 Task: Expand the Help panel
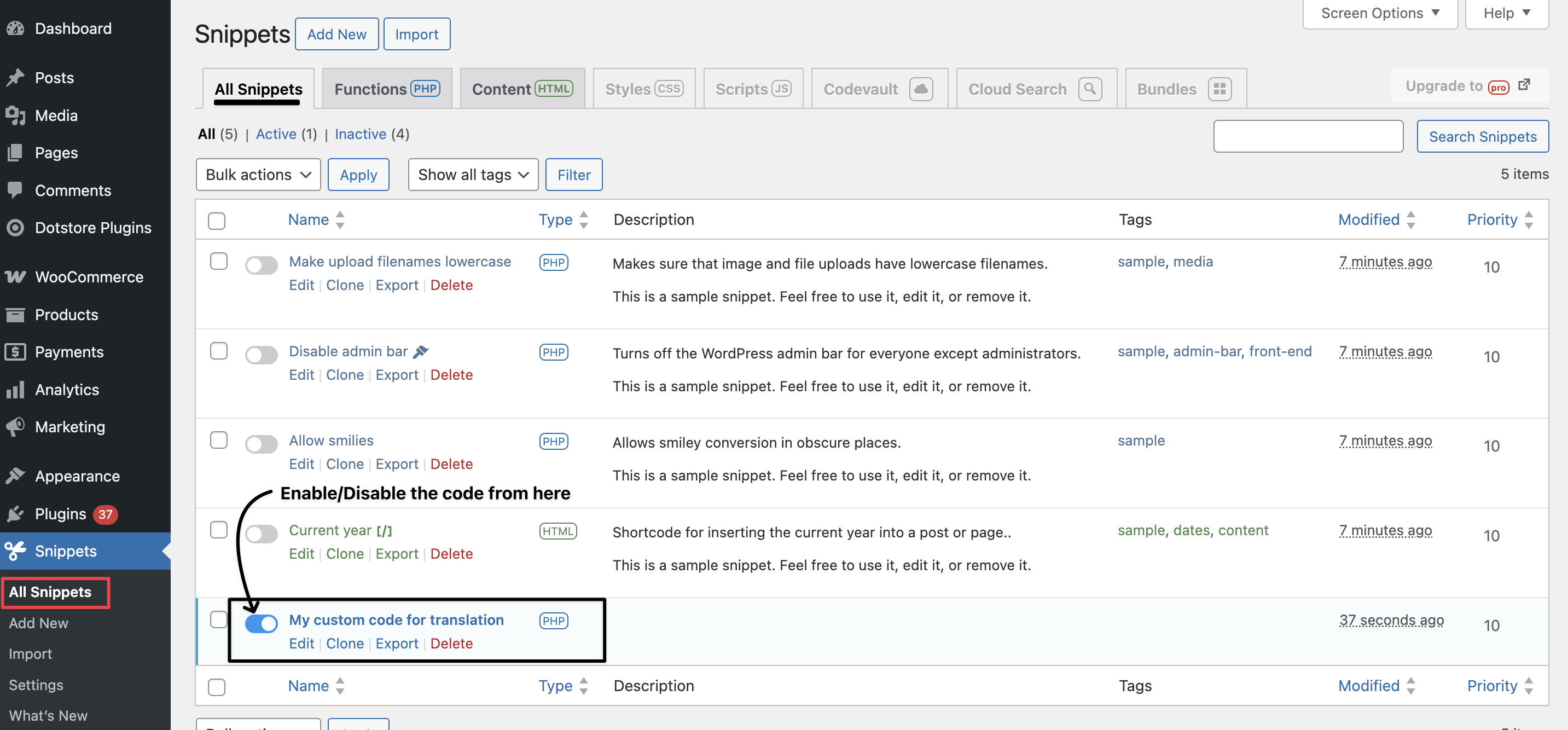[x=1507, y=13]
